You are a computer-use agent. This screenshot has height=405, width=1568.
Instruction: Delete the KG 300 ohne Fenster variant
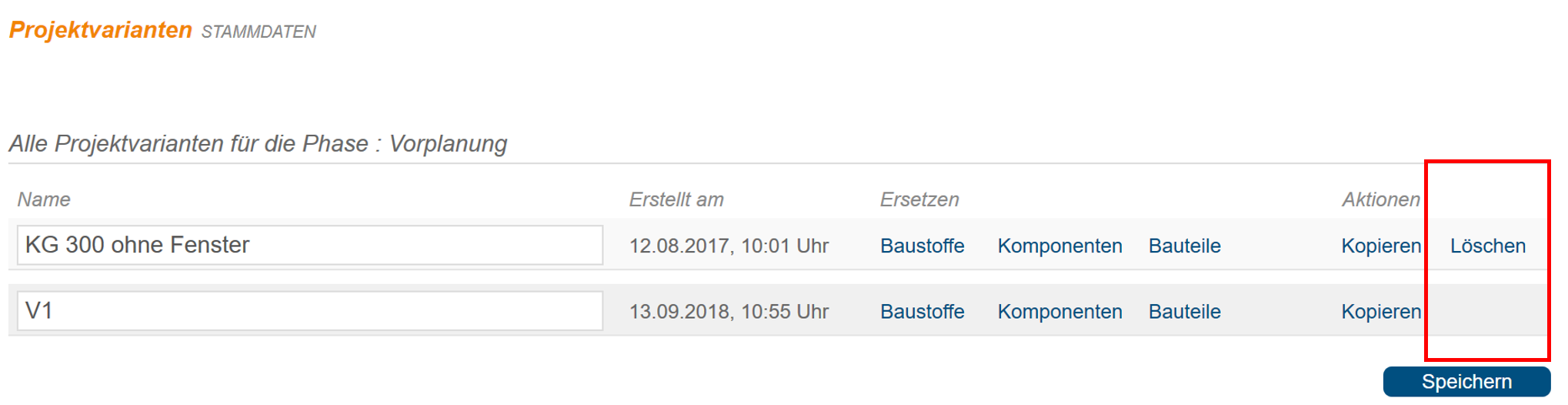(x=1487, y=246)
